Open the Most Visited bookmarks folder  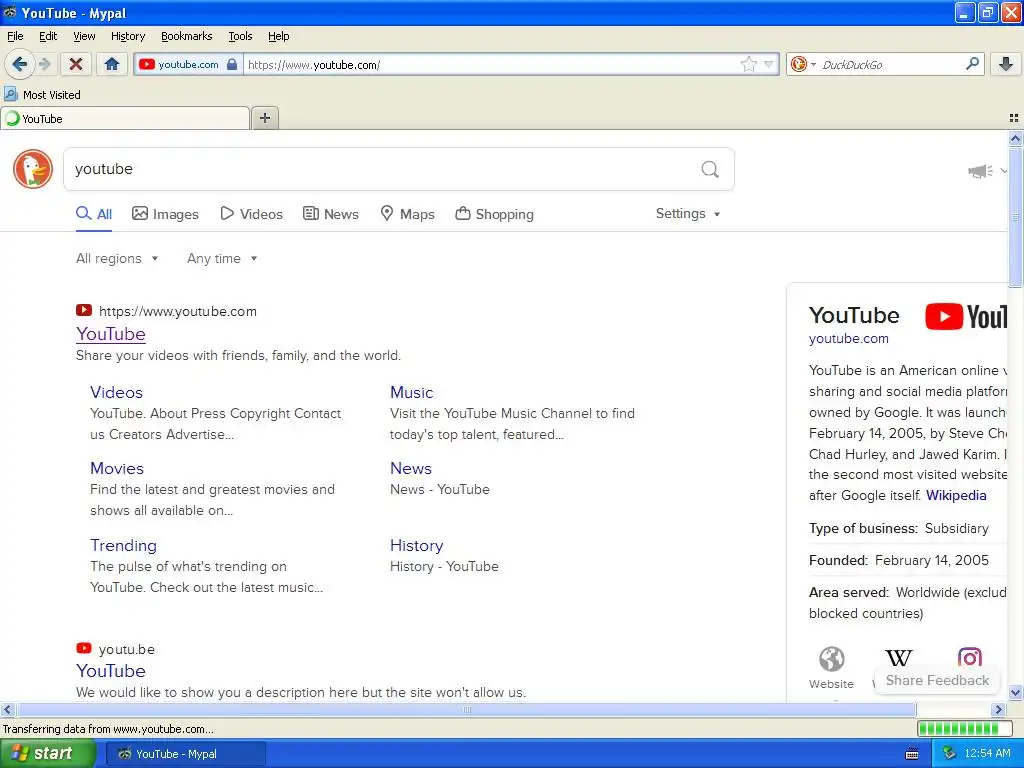pyautogui.click(x=42, y=95)
